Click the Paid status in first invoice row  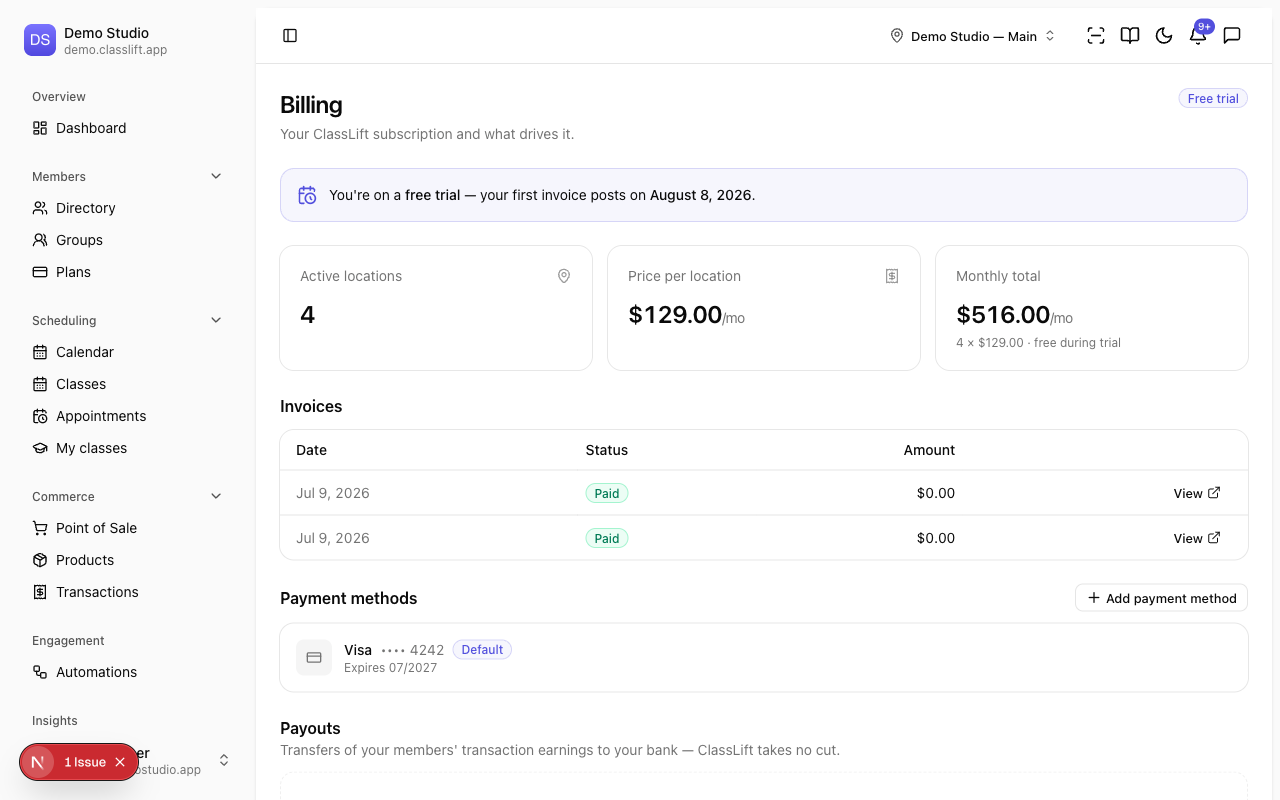click(x=607, y=493)
